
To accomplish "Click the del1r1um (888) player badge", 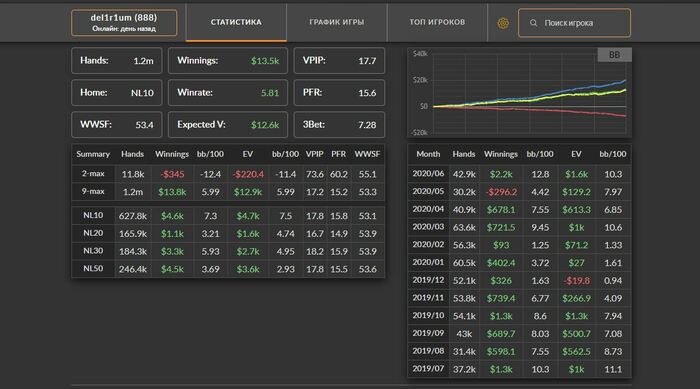I will click(124, 22).
